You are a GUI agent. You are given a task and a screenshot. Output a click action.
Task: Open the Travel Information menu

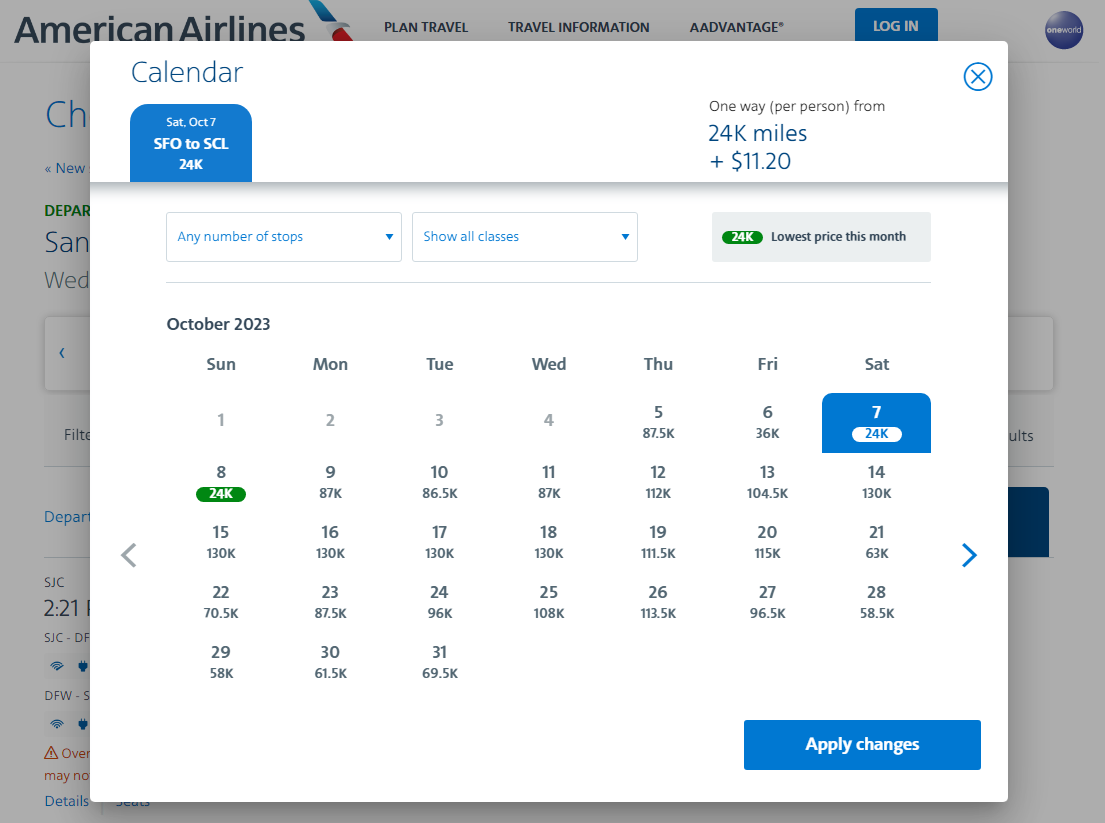pyautogui.click(x=579, y=27)
